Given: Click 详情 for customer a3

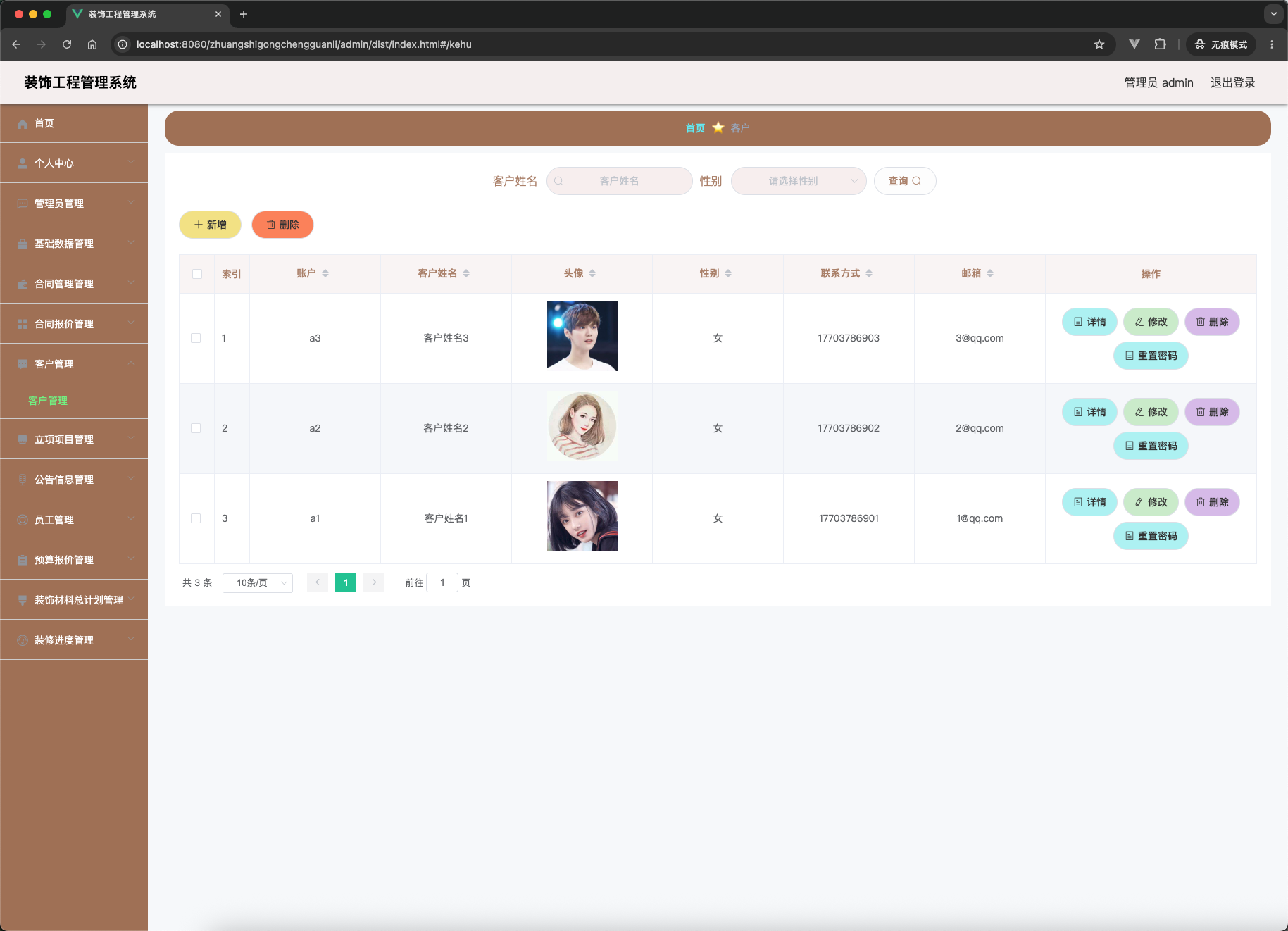Looking at the screenshot, I should click(x=1089, y=322).
